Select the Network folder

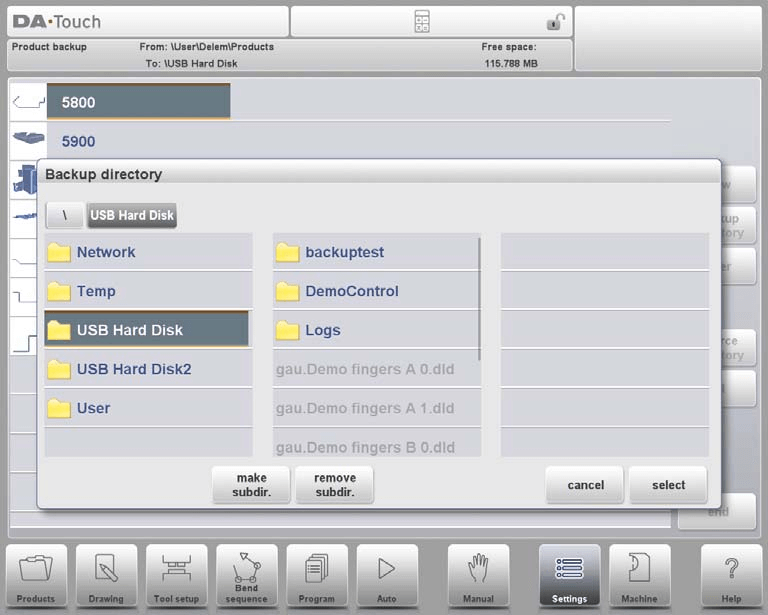coord(147,252)
